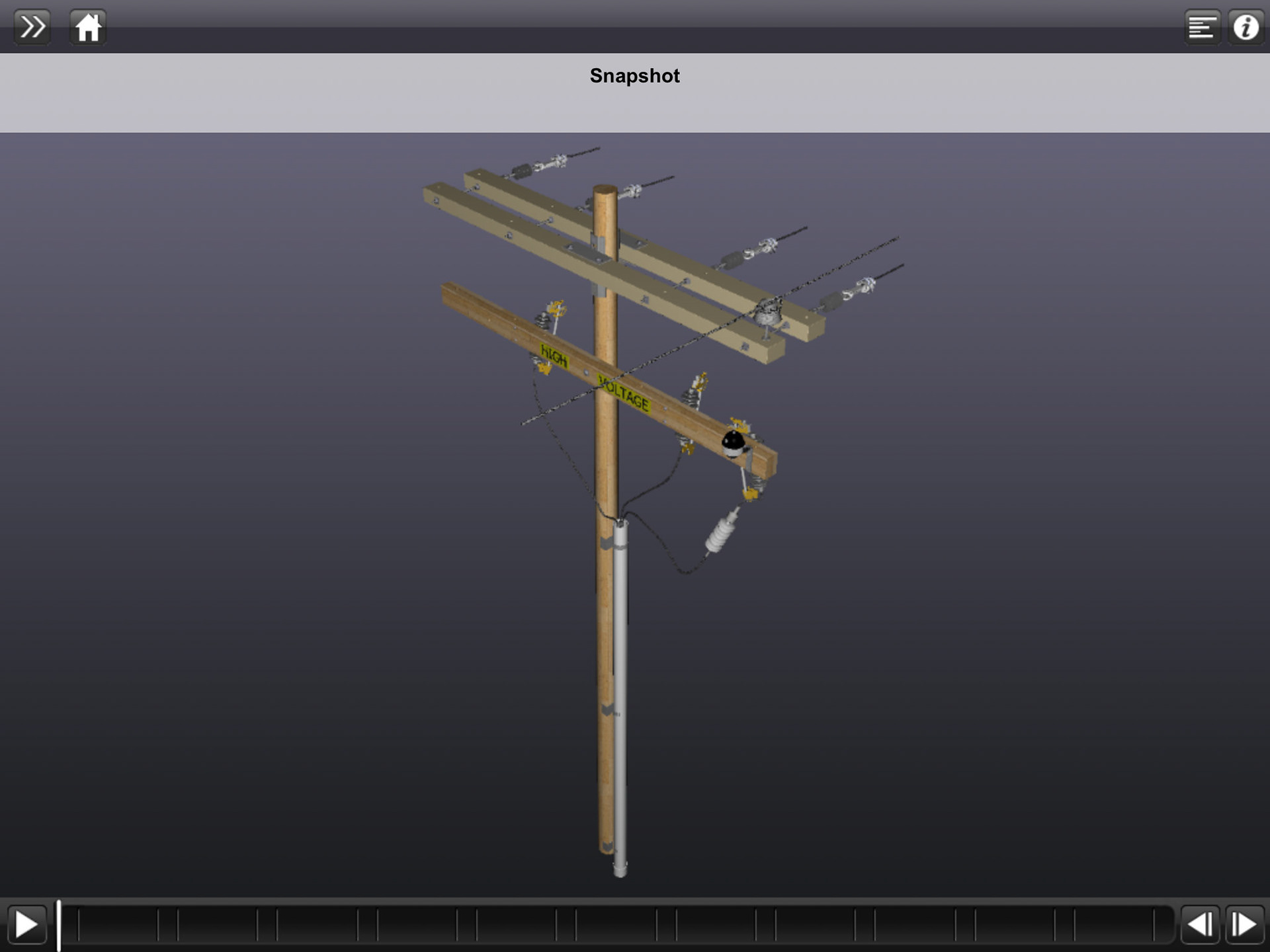
Task: Select the yellow VOLTAGE label on crossarm
Action: pos(624,393)
